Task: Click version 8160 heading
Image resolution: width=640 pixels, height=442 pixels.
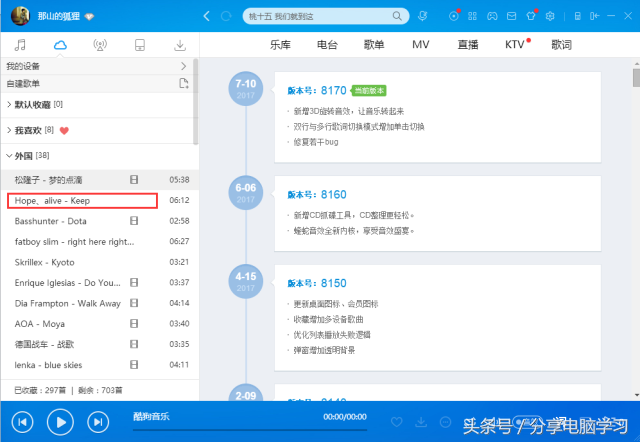Action: pyautogui.click(x=317, y=195)
